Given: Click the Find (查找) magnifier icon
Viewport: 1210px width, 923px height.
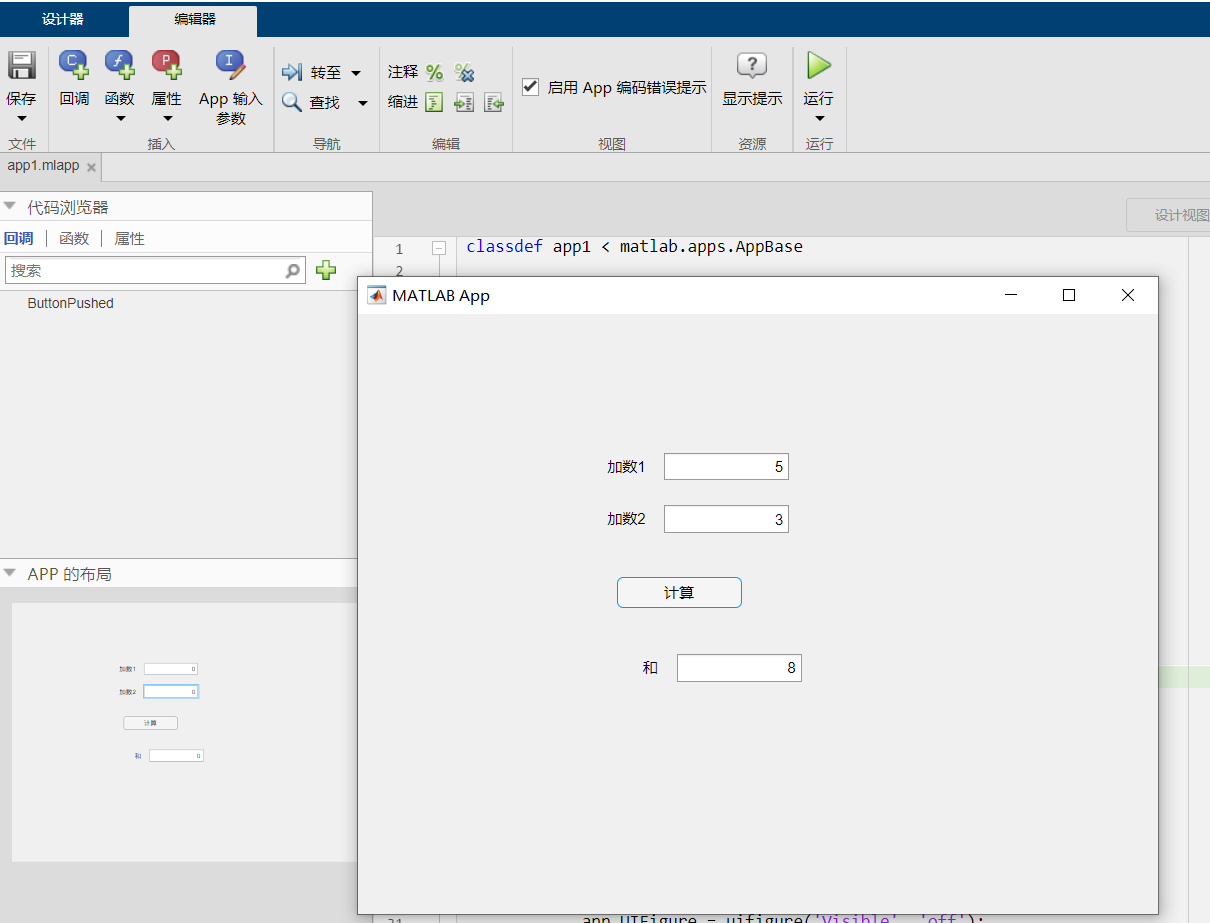Looking at the screenshot, I should coord(292,102).
